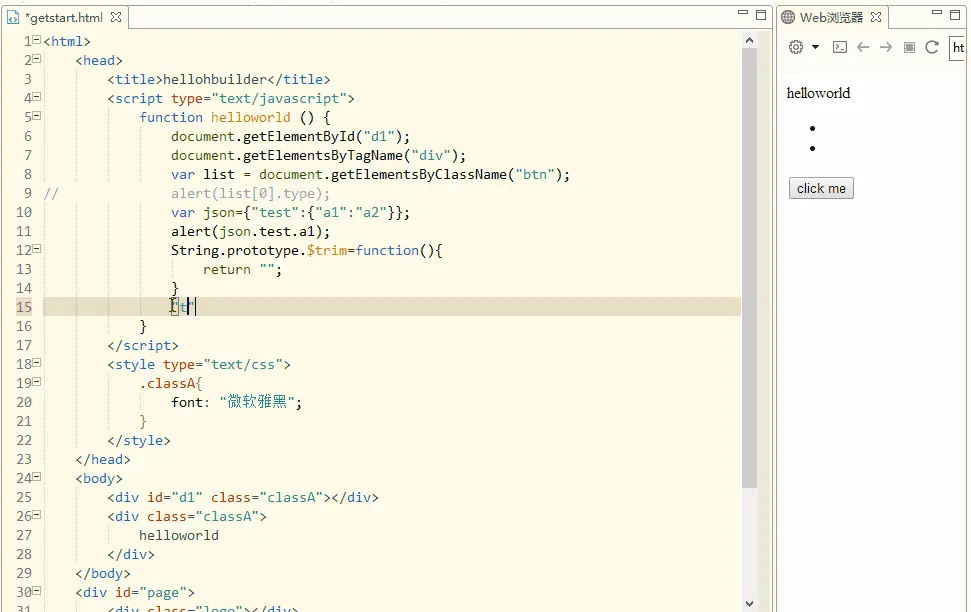Expand the settings gear dropdown arrow

click(816, 47)
